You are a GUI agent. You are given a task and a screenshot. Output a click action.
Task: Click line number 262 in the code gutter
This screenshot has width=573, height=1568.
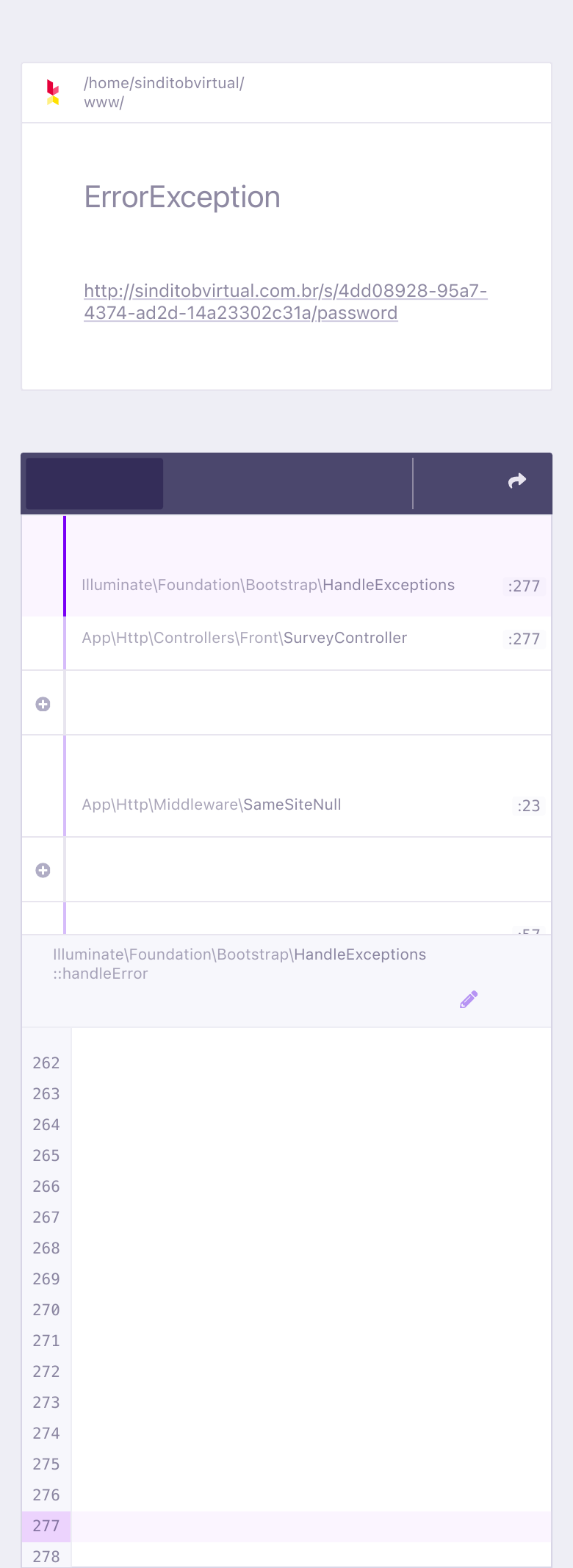pyautogui.click(x=46, y=1063)
